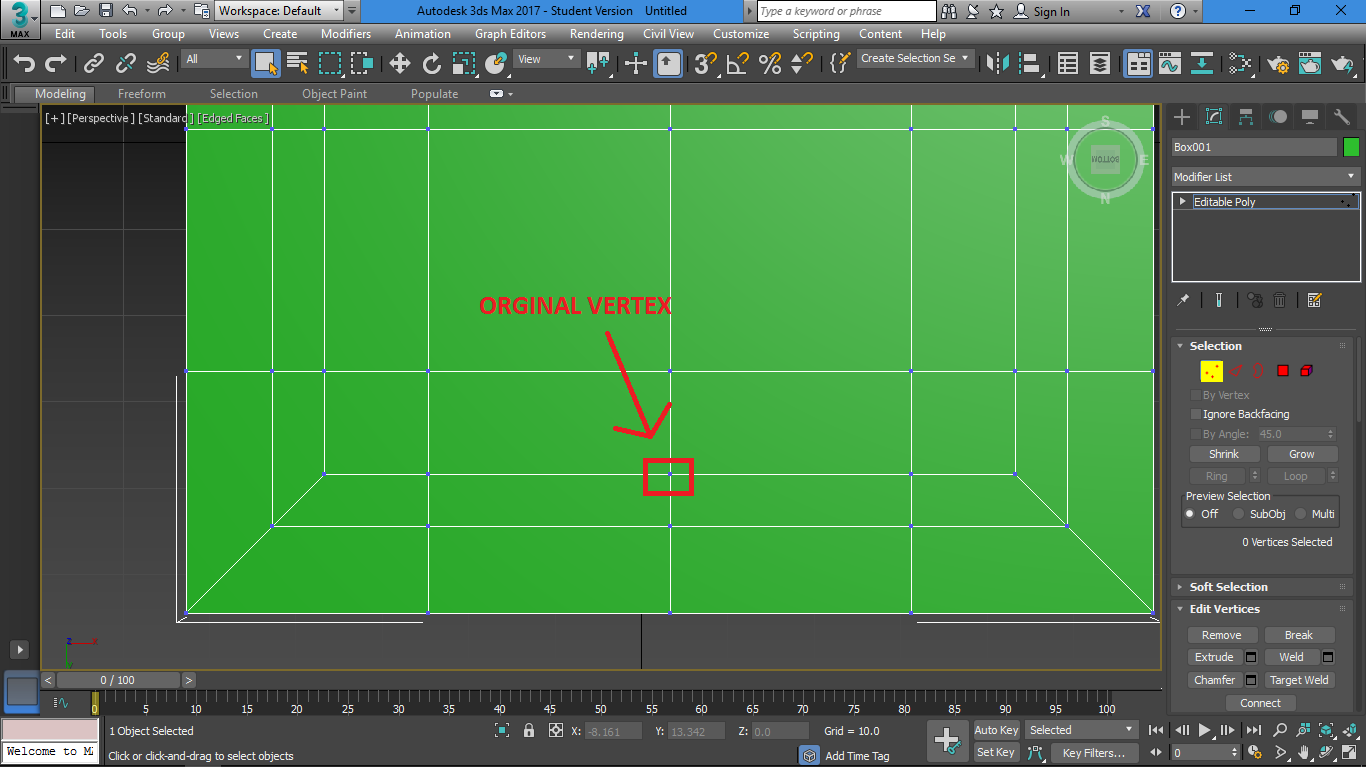Screen dimensions: 1366x767
Task: Activate the Select and Move tool
Action: click(x=400, y=63)
